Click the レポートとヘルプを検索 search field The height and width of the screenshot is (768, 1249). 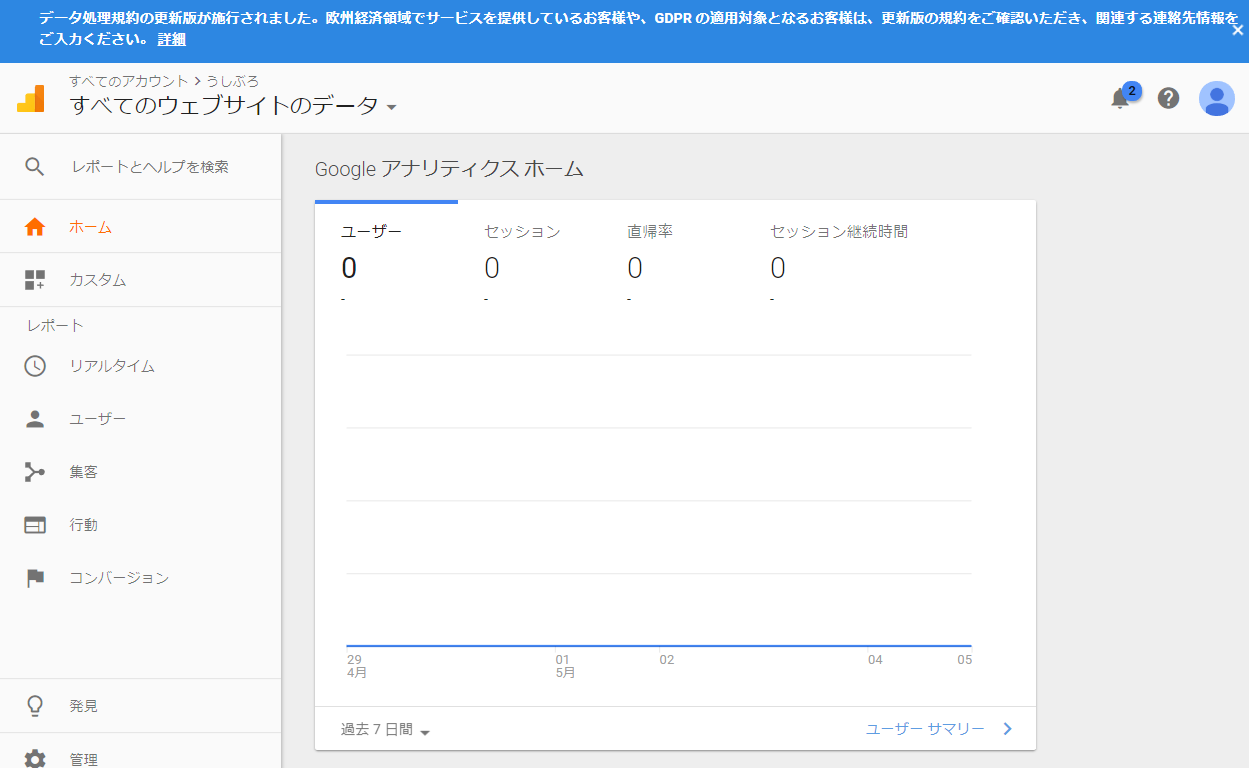click(150, 167)
